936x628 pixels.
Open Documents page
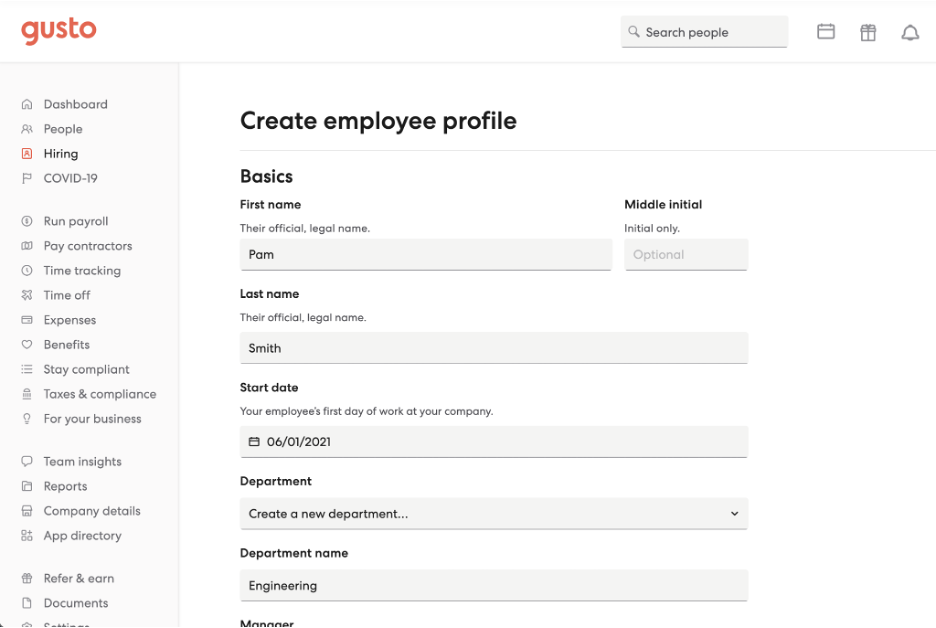tap(76, 603)
